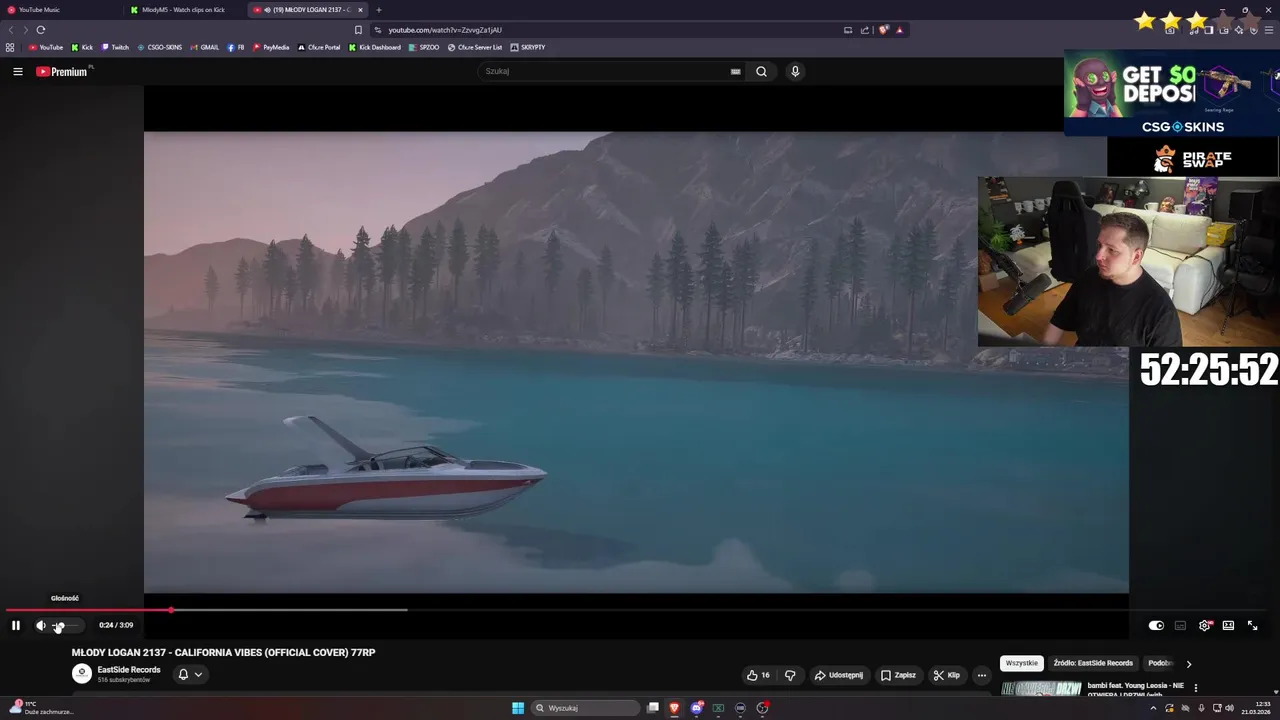This screenshot has height=720, width=1280.
Task: Click the EastSide Records channel avatar
Action: point(82,674)
